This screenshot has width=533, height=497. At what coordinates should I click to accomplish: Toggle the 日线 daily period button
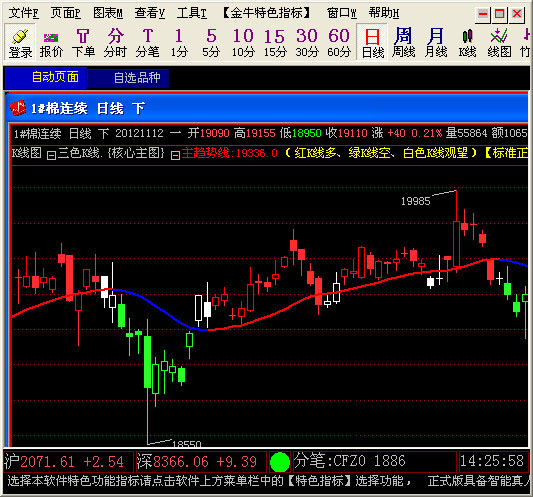click(372, 42)
